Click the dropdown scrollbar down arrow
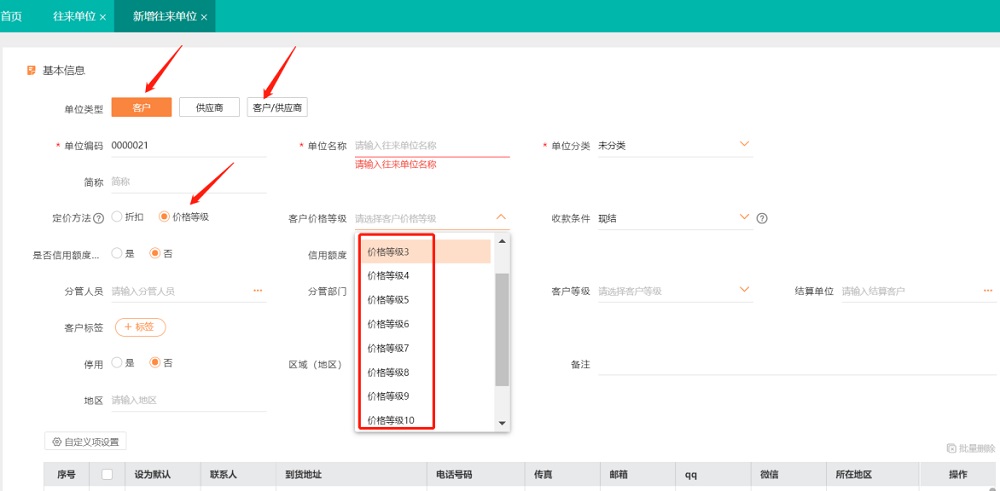The image size is (1000, 491). 502,423
